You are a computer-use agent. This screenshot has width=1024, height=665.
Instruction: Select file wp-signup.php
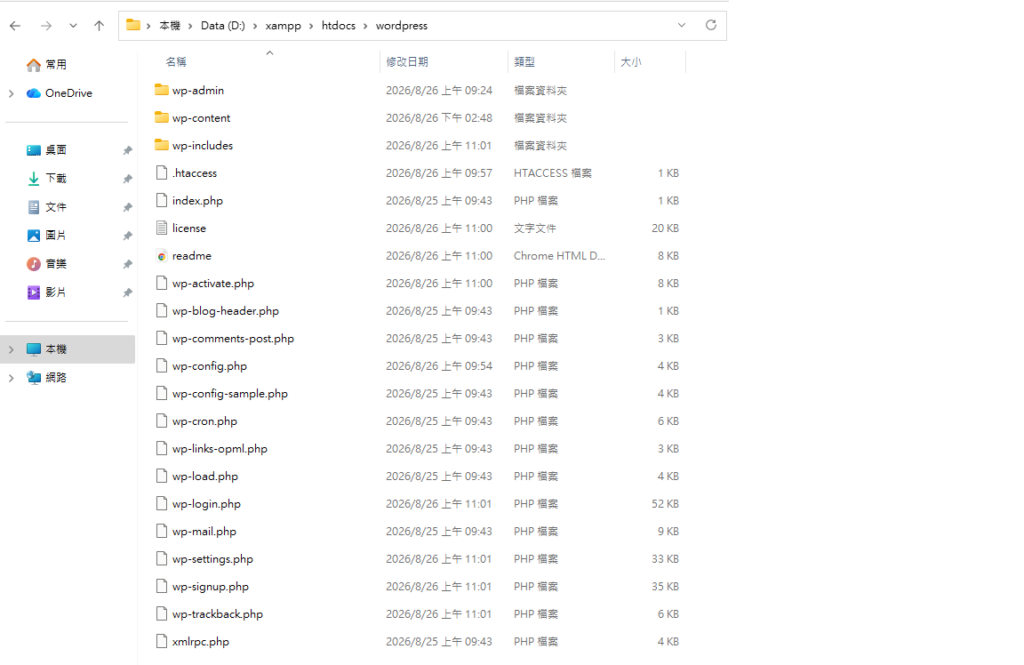click(210, 587)
